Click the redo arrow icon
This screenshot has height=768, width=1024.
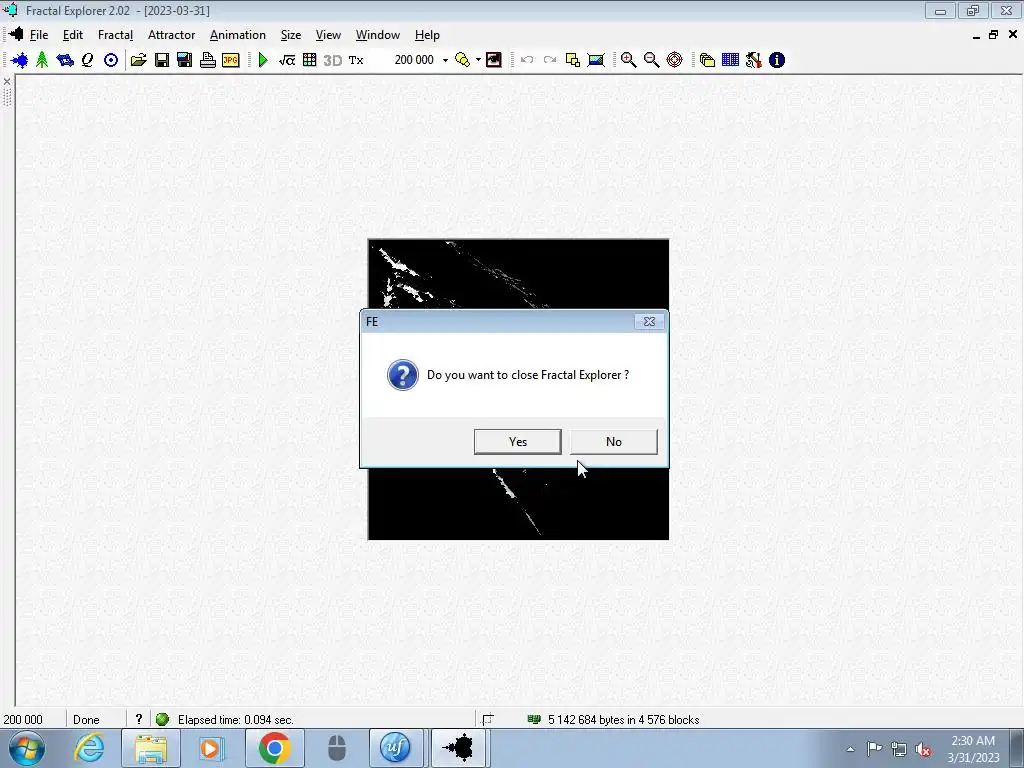click(550, 60)
